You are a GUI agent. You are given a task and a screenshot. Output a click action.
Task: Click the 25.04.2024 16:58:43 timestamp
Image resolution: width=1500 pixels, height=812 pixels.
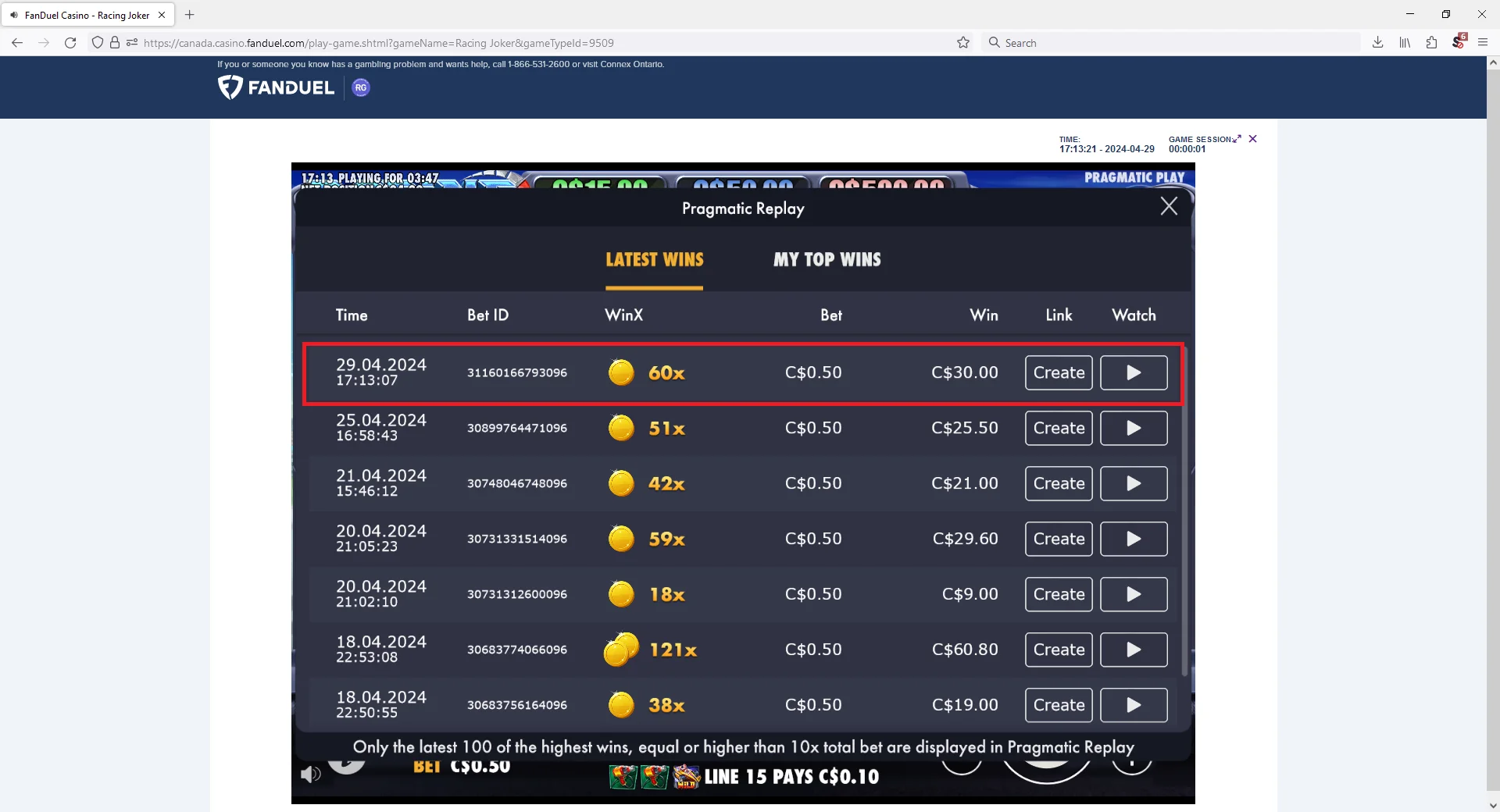(381, 428)
